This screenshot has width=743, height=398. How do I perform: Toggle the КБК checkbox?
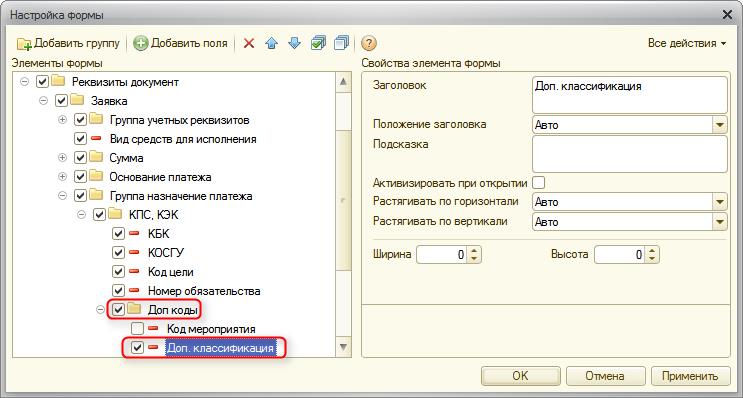[x=118, y=234]
